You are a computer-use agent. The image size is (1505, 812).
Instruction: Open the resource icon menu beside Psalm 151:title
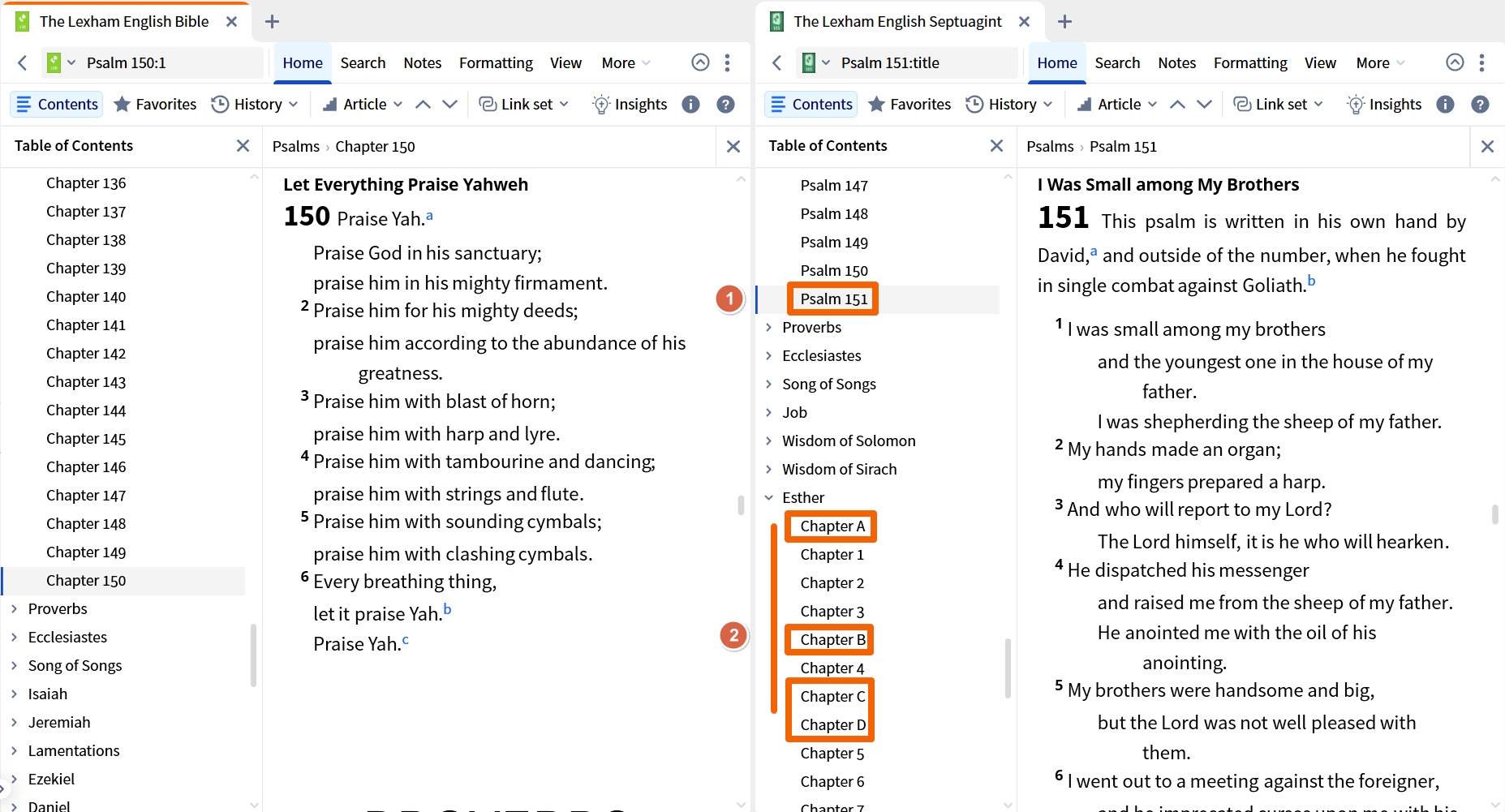815,62
